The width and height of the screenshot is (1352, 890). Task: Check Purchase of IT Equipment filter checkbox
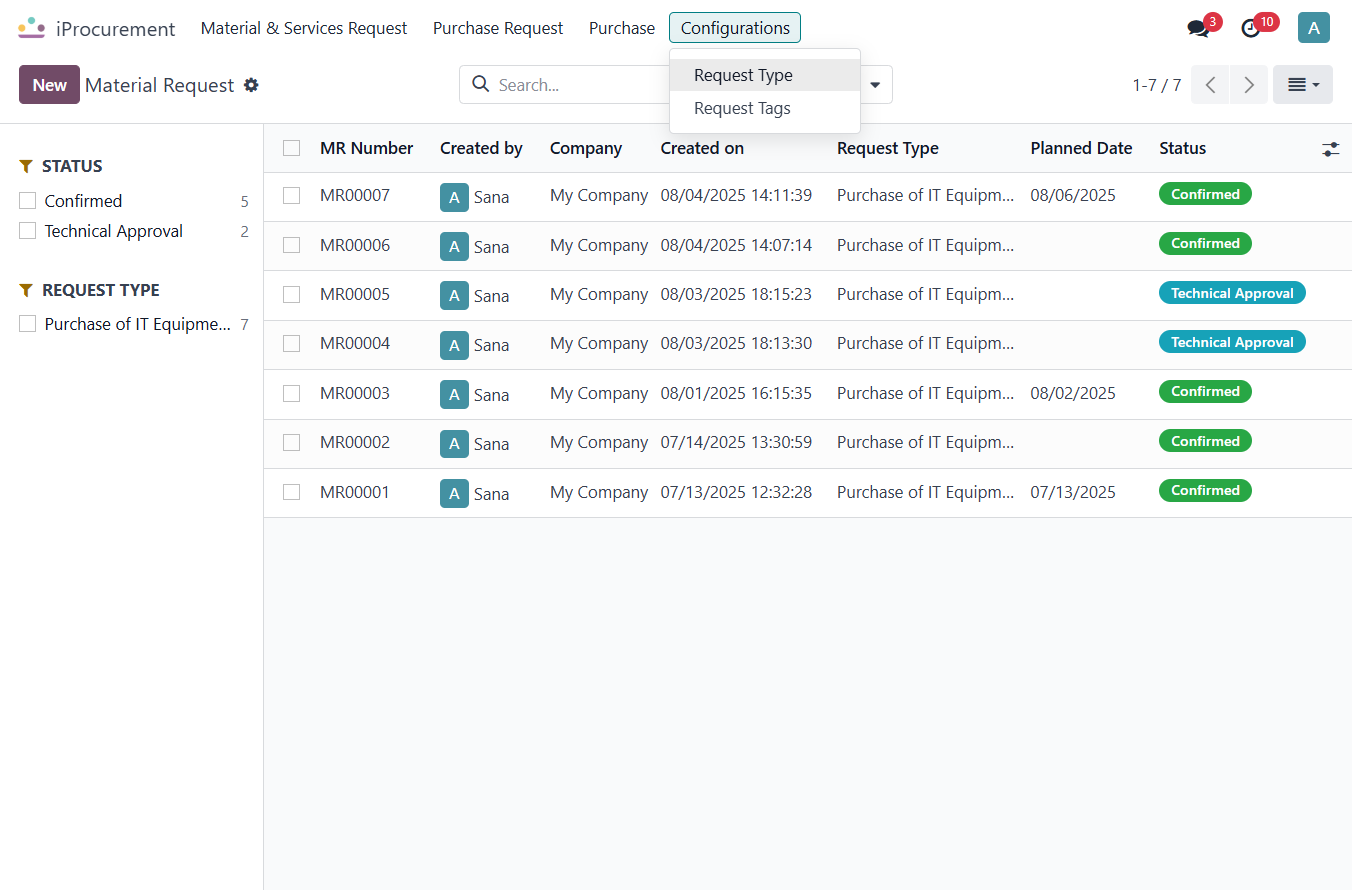coord(28,324)
